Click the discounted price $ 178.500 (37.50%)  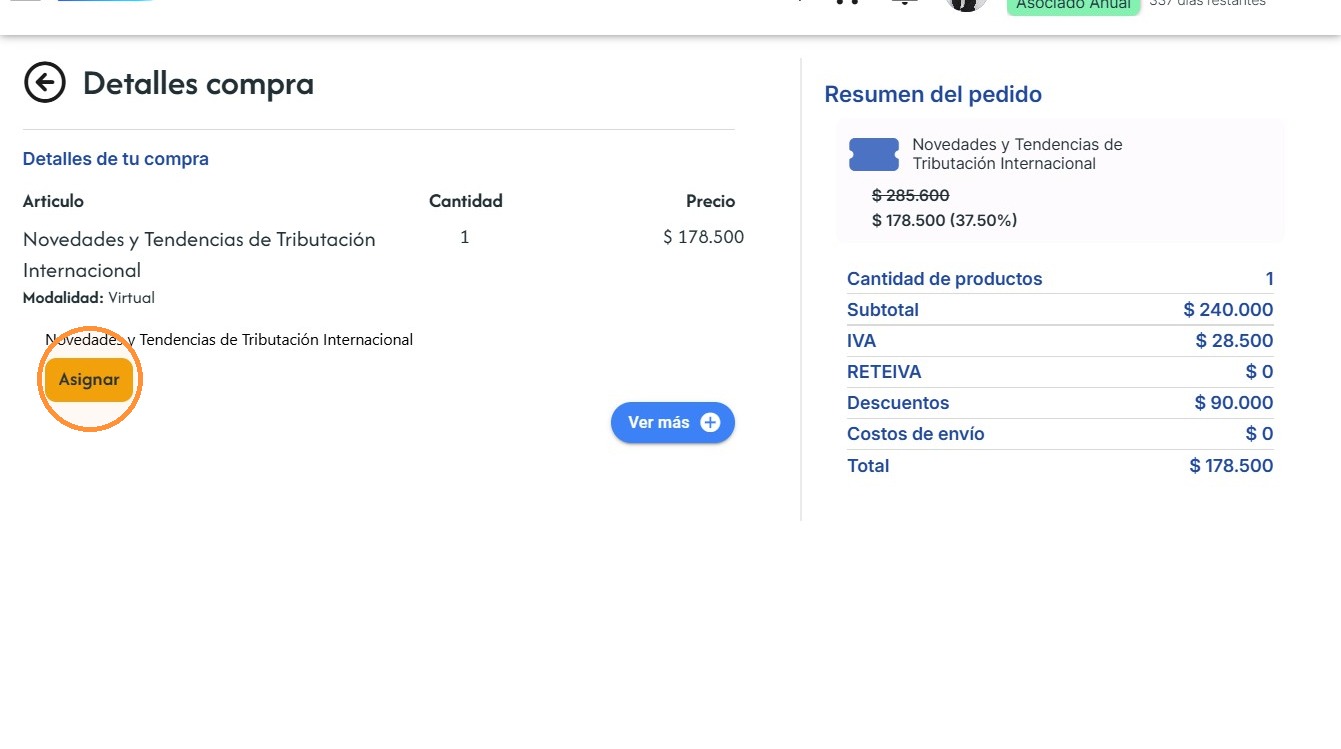(945, 220)
